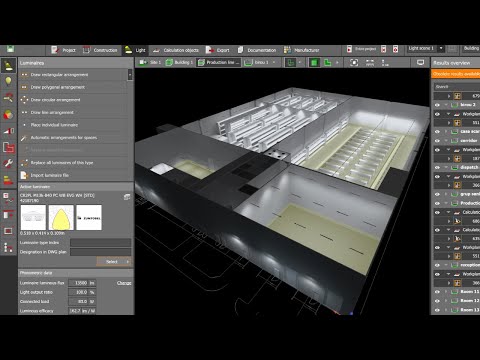The image size is (480, 360).
Task: Click the Designation in DWG plan field
Action: click(x=100, y=252)
